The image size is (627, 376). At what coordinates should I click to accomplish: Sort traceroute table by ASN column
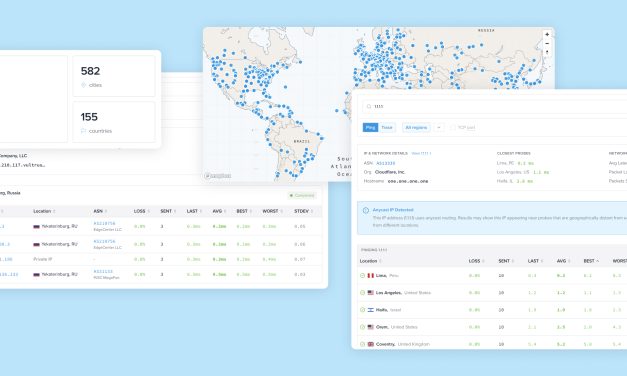click(x=100, y=211)
